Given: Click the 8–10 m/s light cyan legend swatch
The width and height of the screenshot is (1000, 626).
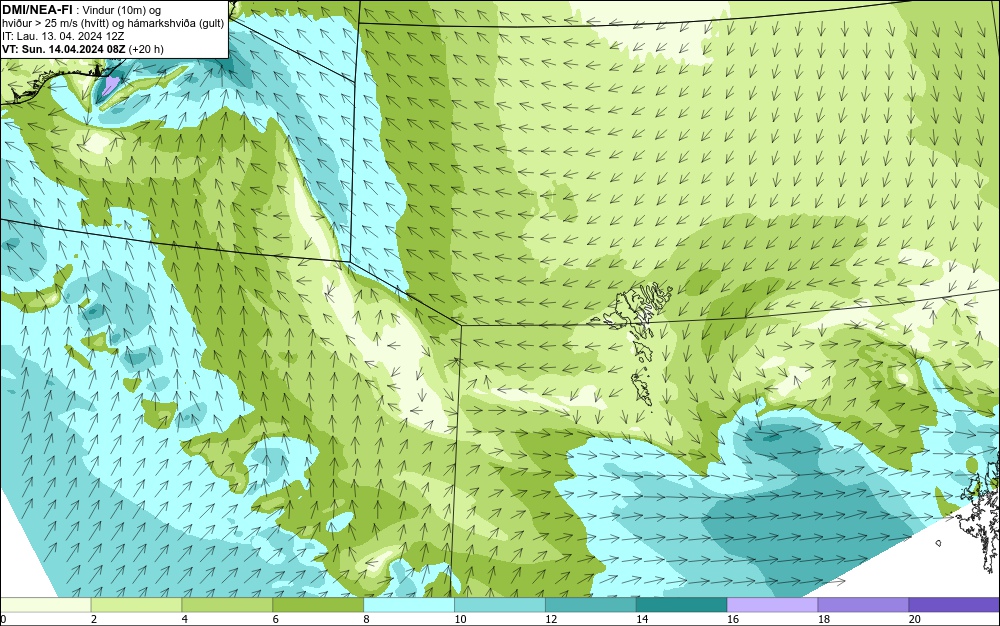Looking at the screenshot, I should (409, 604).
